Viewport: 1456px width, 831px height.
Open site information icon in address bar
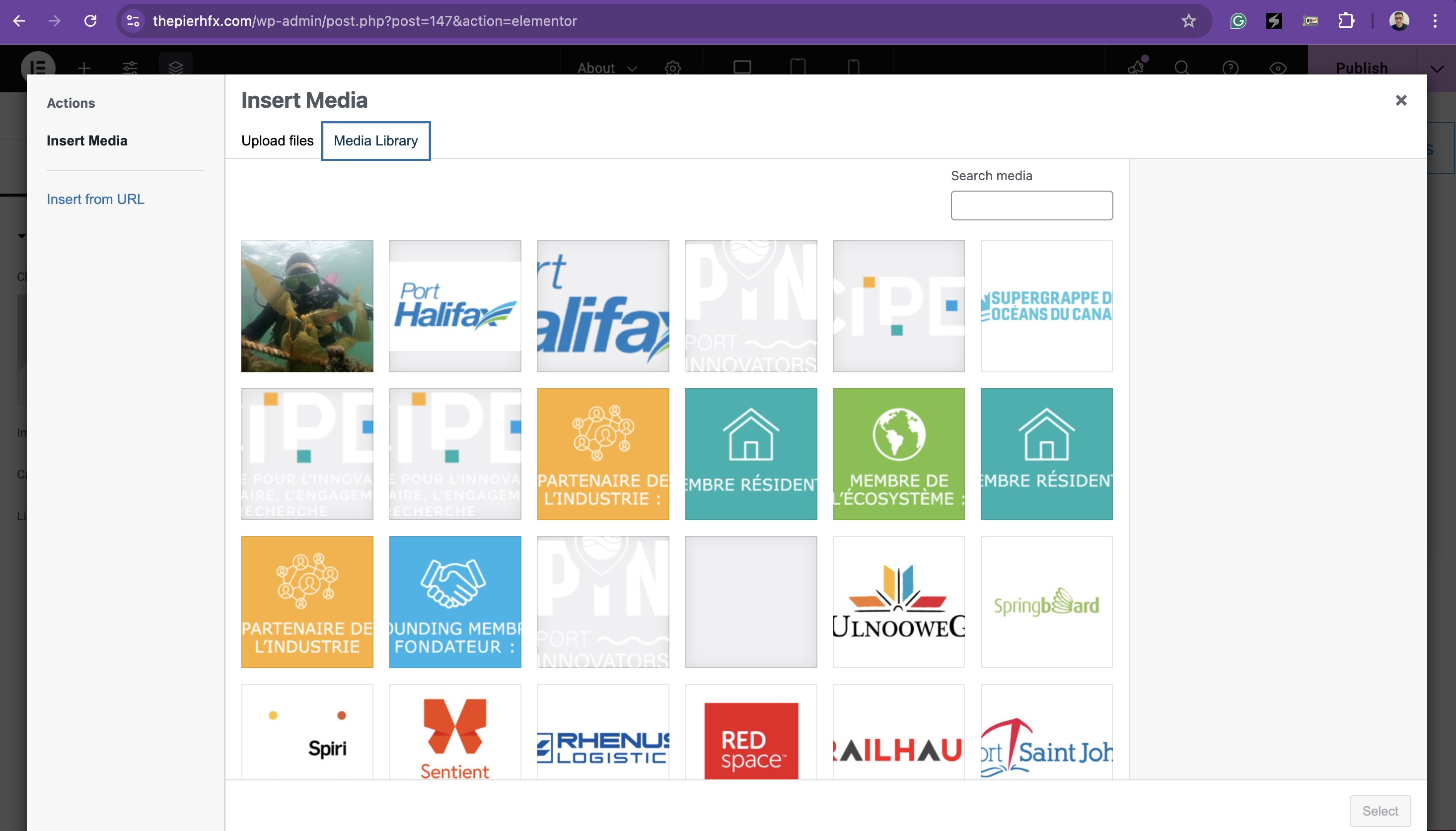[x=133, y=21]
